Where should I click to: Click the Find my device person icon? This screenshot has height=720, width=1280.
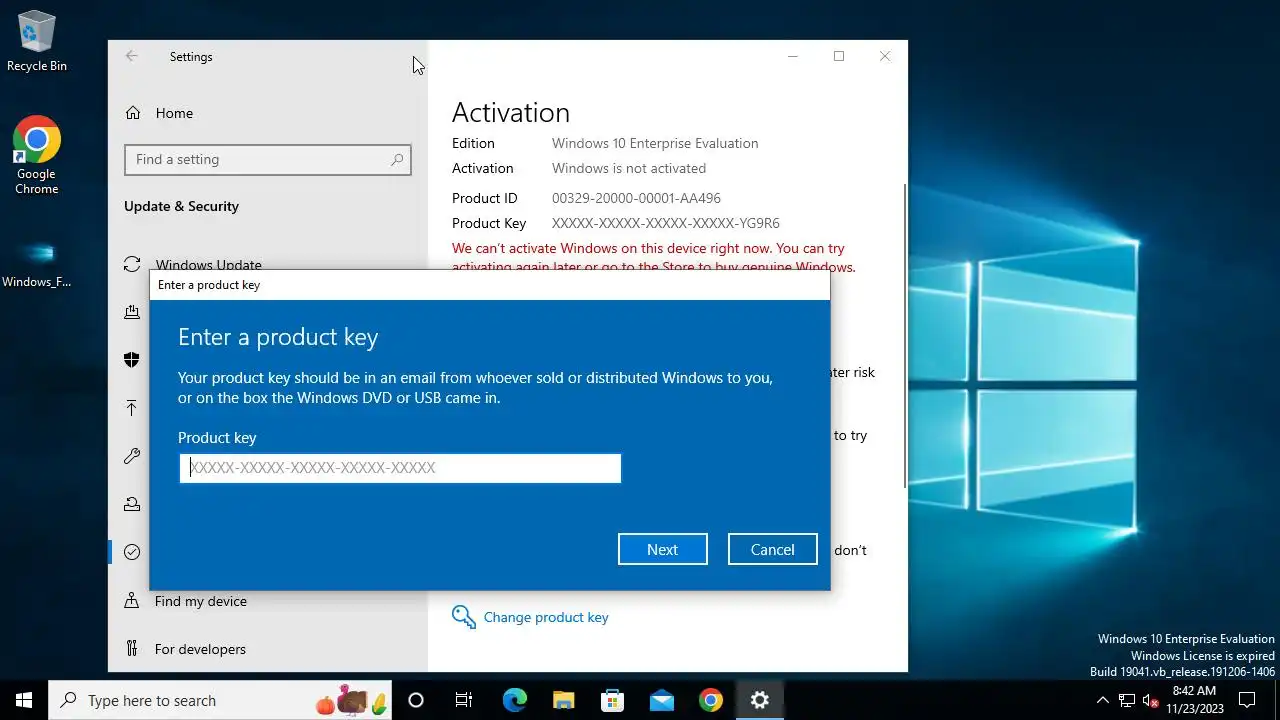[x=132, y=601]
